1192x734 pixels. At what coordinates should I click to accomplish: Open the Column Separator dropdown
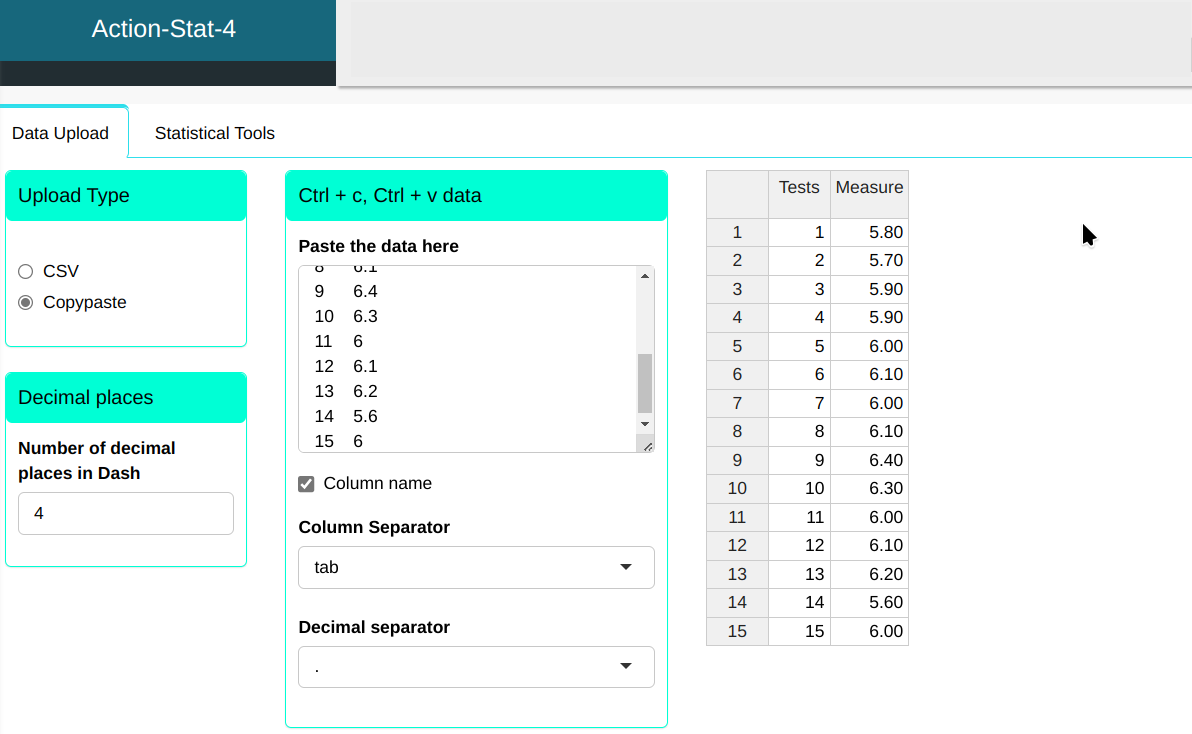pos(476,567)
